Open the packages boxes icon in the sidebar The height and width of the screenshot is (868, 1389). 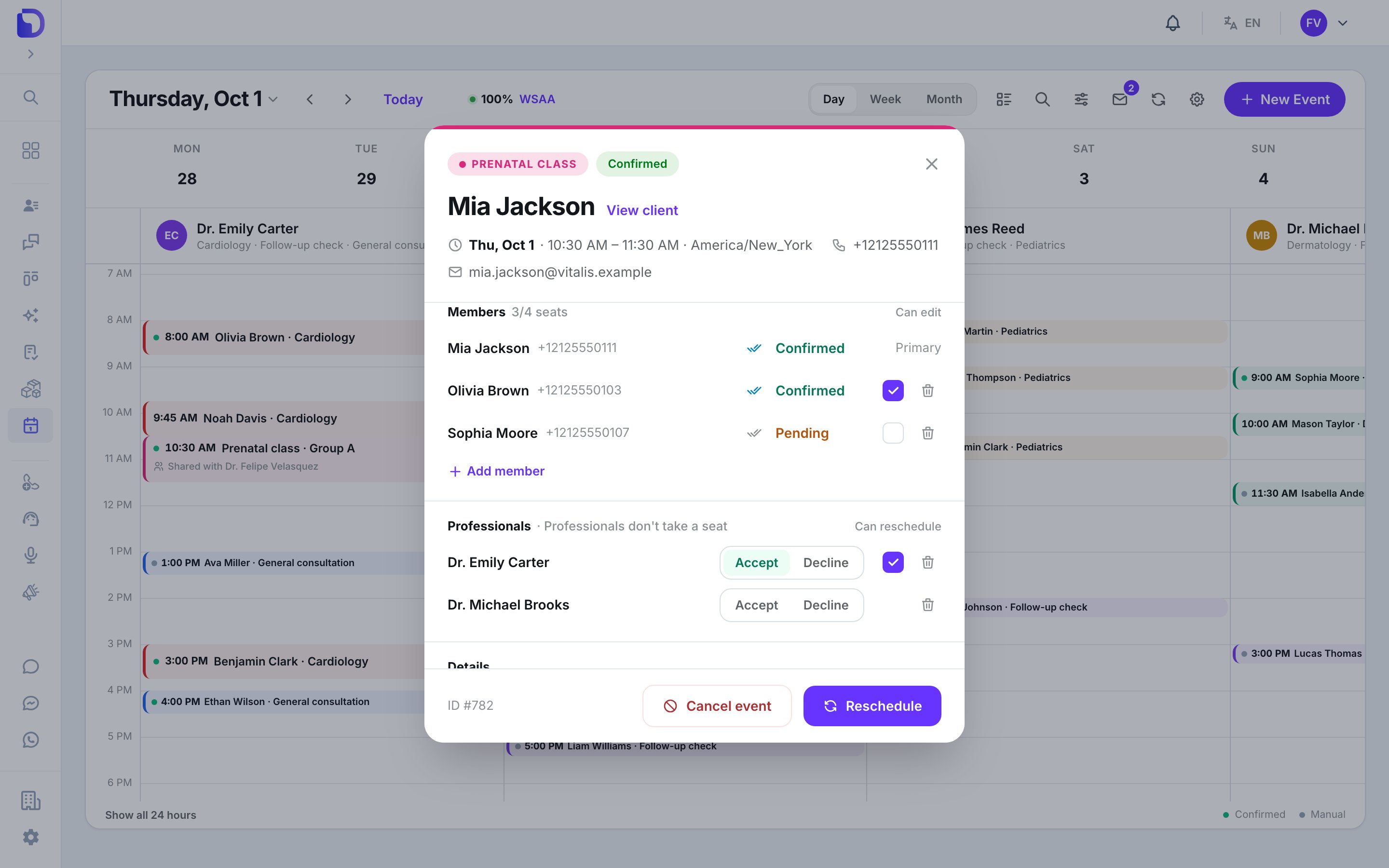pyautogui.click(x=30, y=389)
